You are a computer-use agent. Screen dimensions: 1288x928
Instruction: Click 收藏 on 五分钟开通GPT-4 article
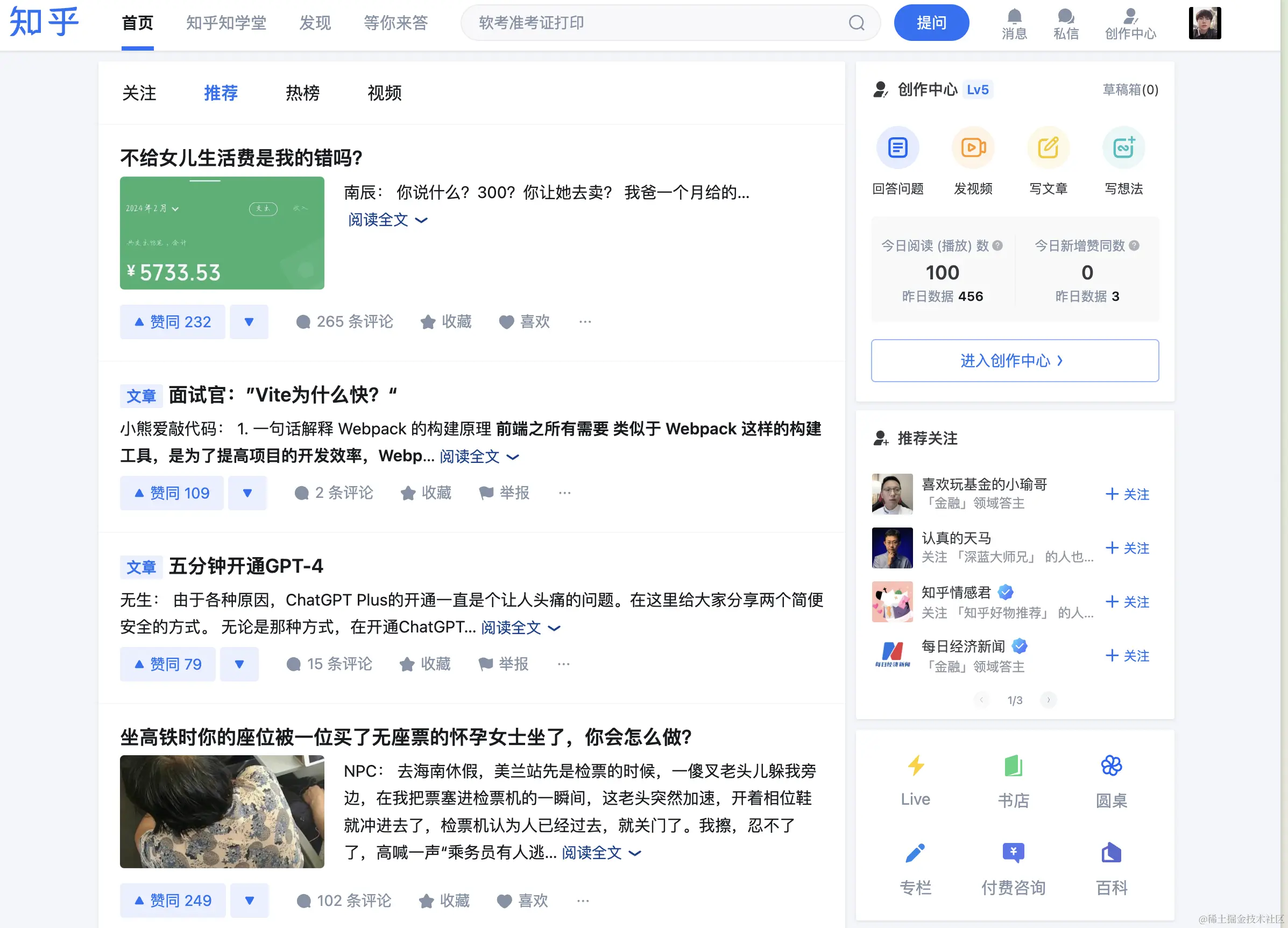coord(425,664)
